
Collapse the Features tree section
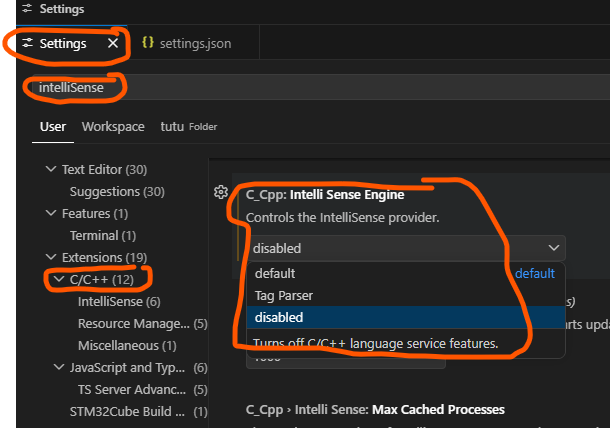[x=51, y=213]
